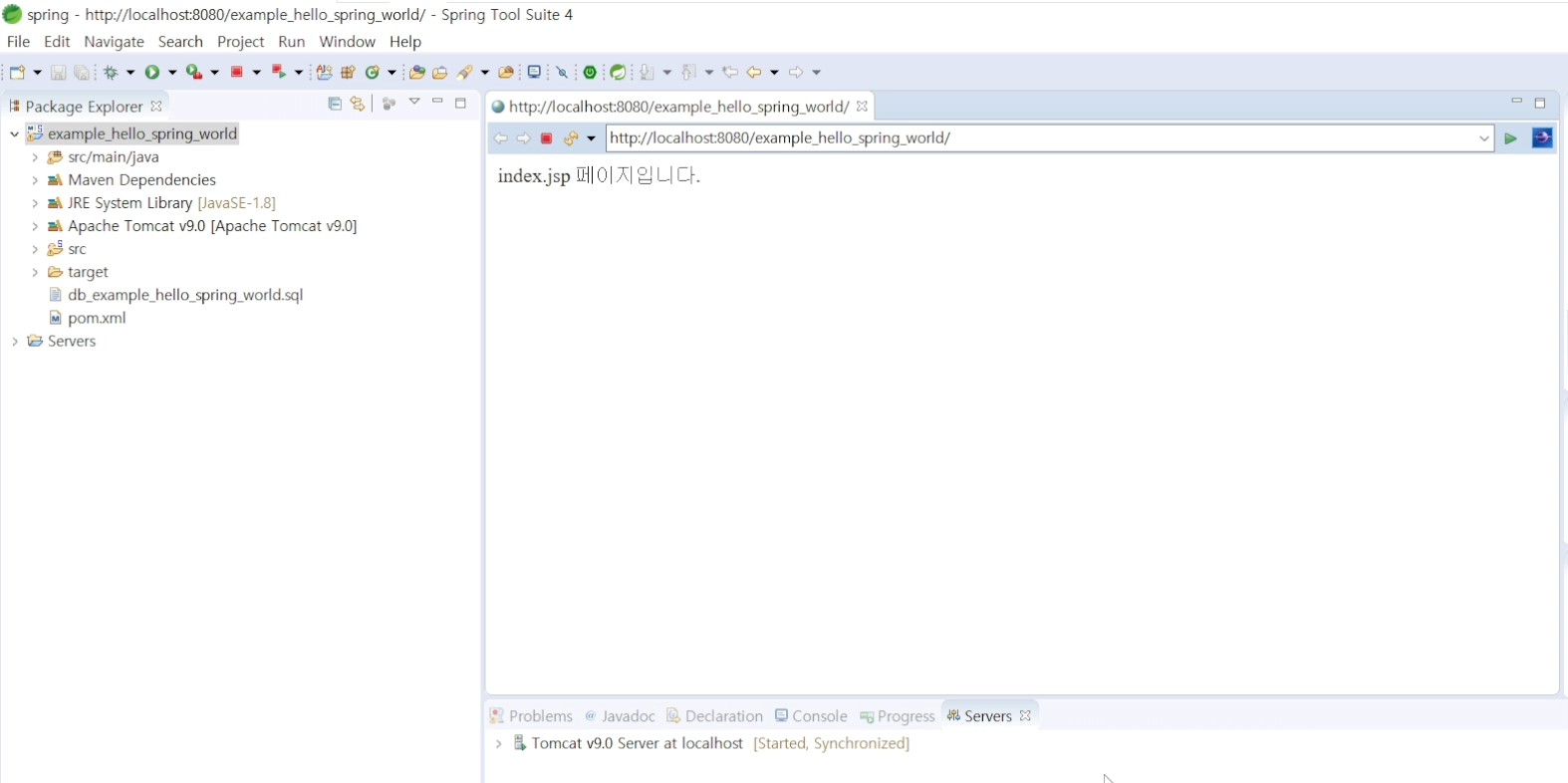This screenshot has width=1568, height=783.
Task: Click the focus task icon in Package Explorer
Action: point(390,104)
